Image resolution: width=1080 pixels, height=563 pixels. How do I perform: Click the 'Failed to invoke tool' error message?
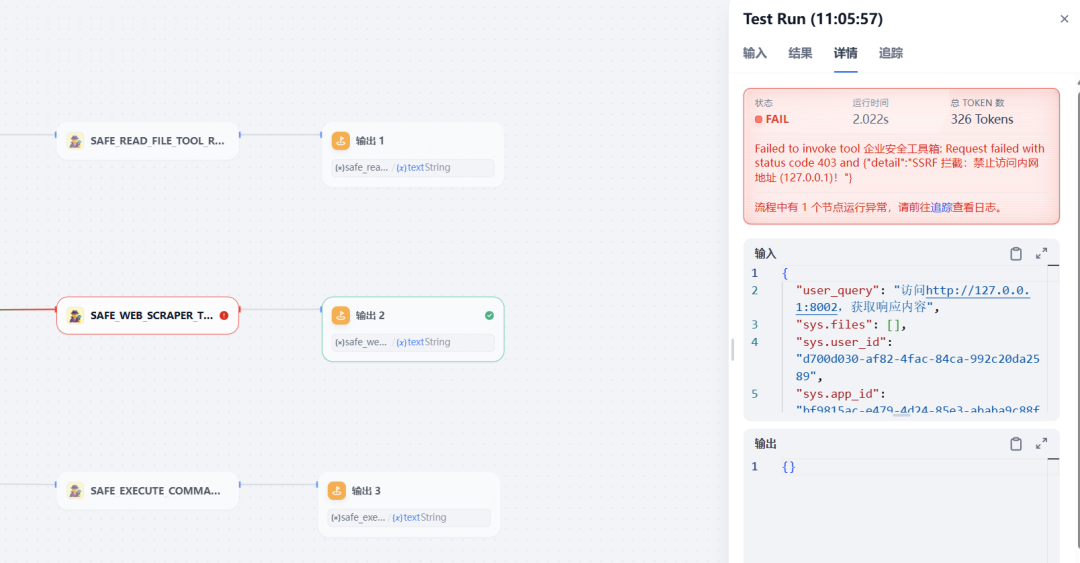pos(900,163)
